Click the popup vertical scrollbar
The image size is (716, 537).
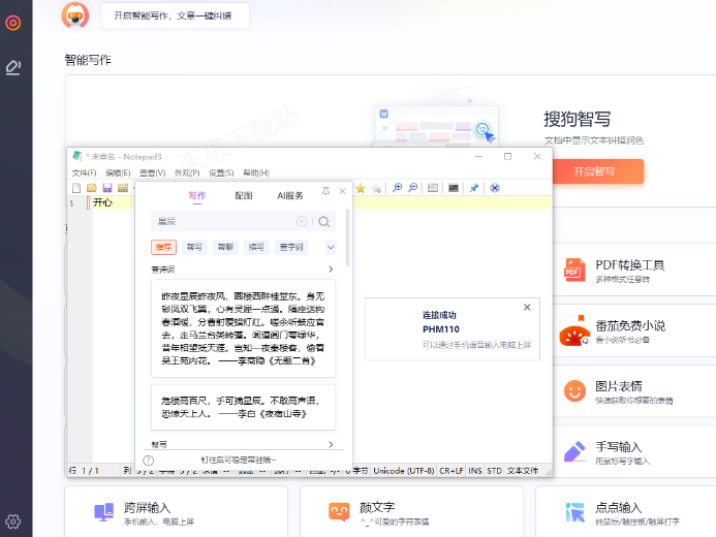point(347,237)
